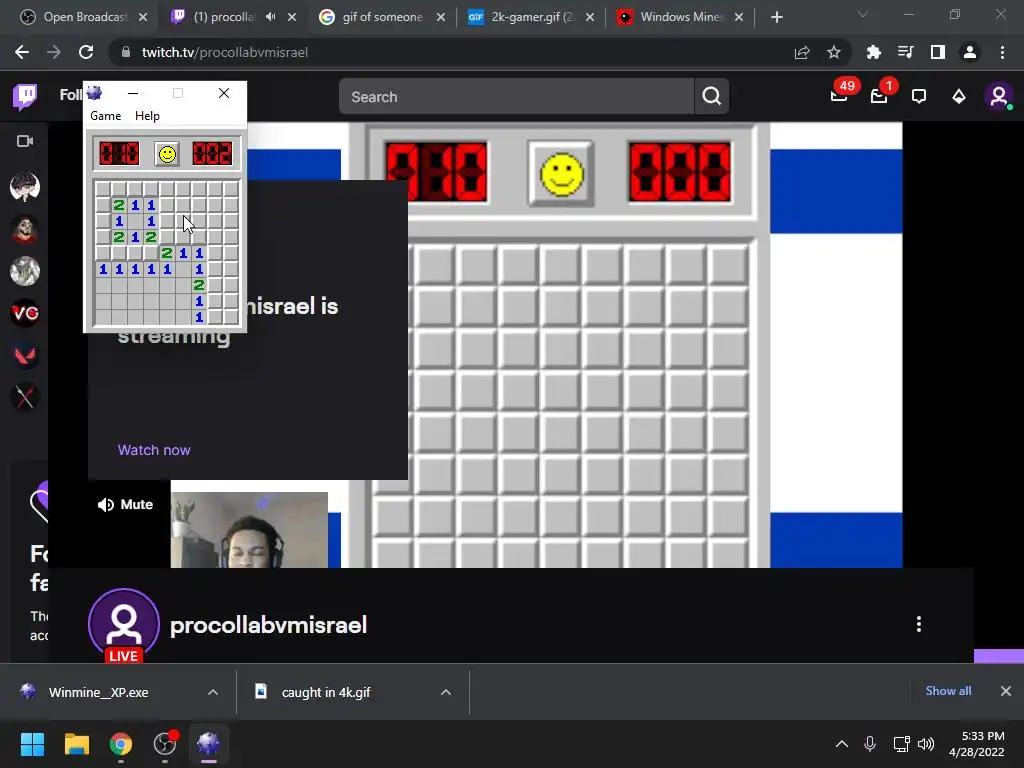Click the camera icon in Twitch sidebar
The height and width of the screenshot is (768, 1024).
click(x=25, y=141)
